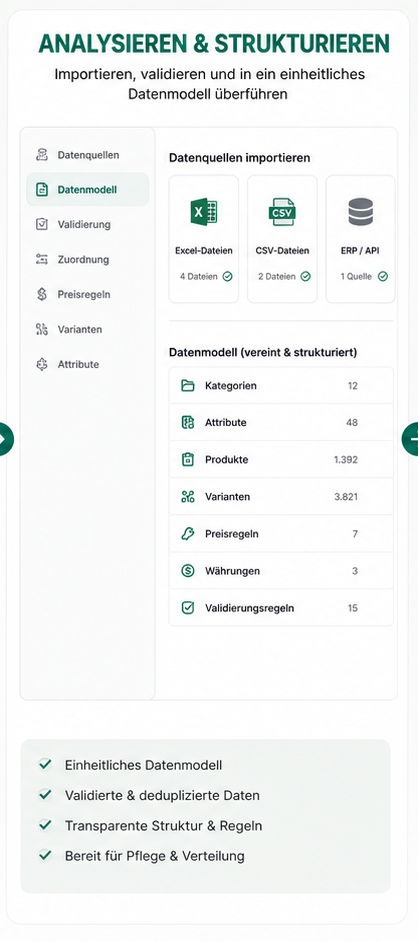Click check mark beside Bereit für Pflege
This screenshot has height=941, width=418.
click(44, 855)
